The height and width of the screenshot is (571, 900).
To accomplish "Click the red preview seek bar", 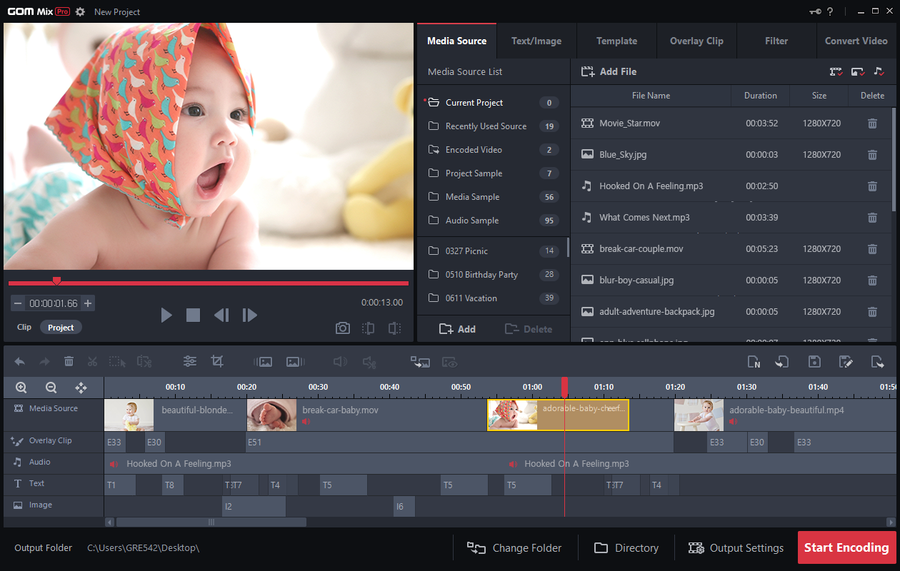I will 208,283.
